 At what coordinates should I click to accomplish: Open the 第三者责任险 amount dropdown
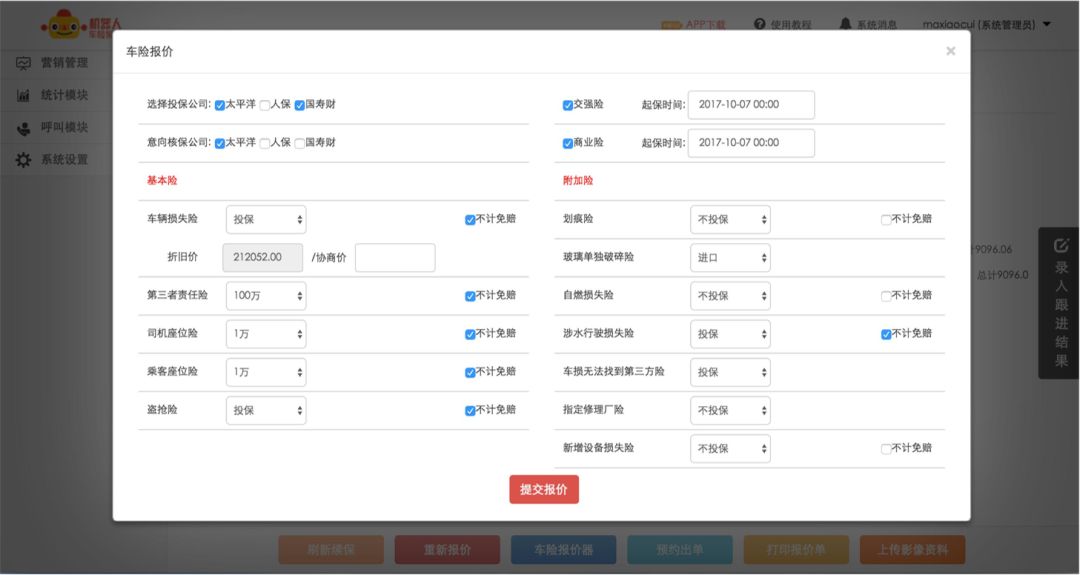[266, 296]
